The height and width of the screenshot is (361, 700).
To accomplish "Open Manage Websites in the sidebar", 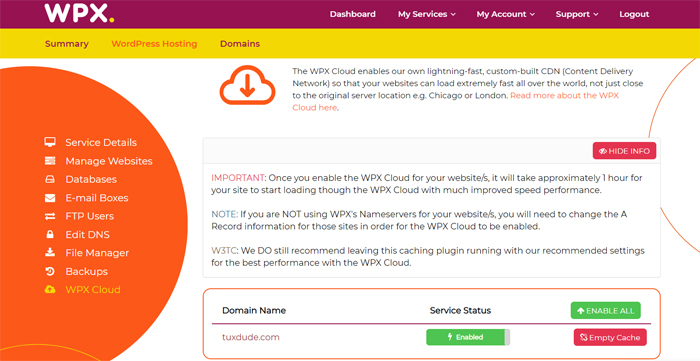I will (109, 161).
